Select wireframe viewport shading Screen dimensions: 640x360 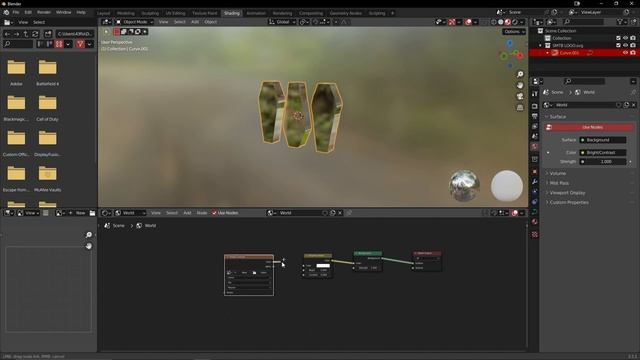493,22
